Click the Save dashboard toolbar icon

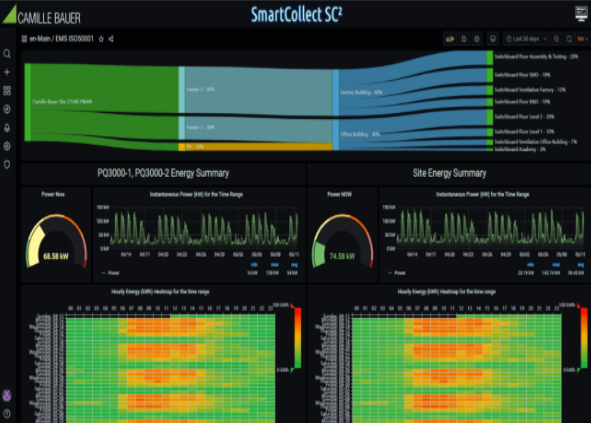pos(464,39)
